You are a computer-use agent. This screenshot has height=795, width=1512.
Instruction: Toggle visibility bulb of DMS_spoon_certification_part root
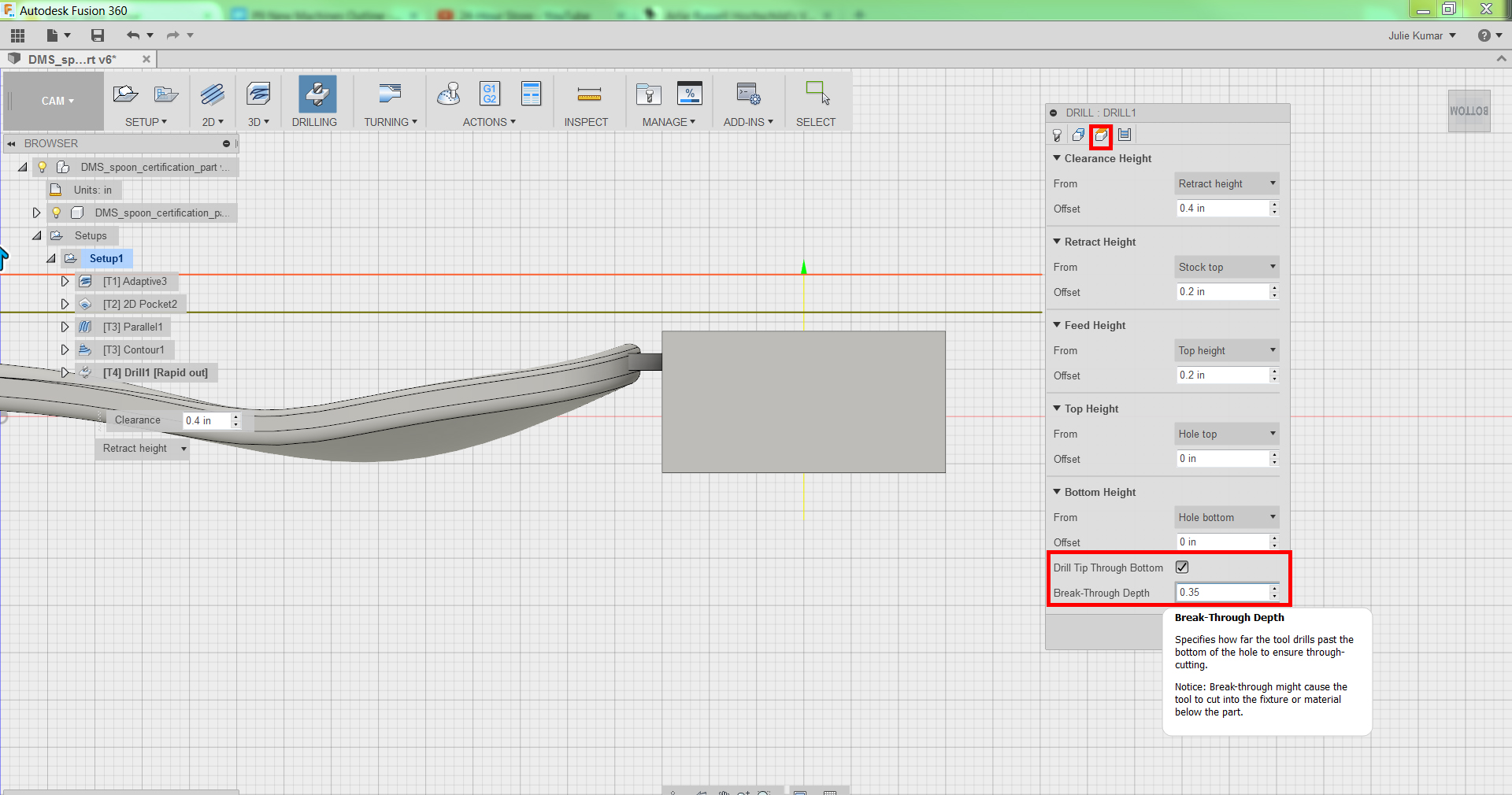pyautogui.click(x=43, y=167)
